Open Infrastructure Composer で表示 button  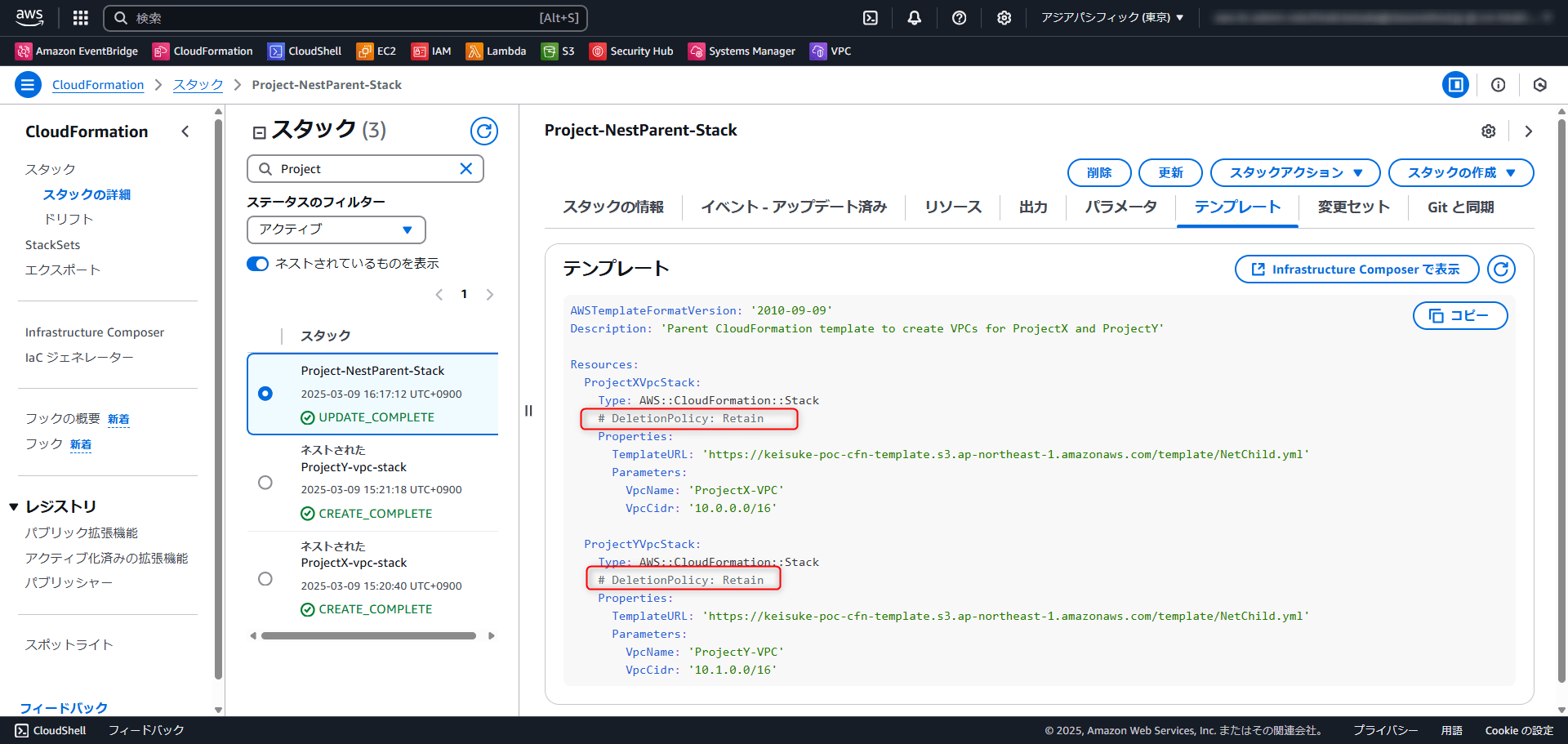pos(1356,269)
